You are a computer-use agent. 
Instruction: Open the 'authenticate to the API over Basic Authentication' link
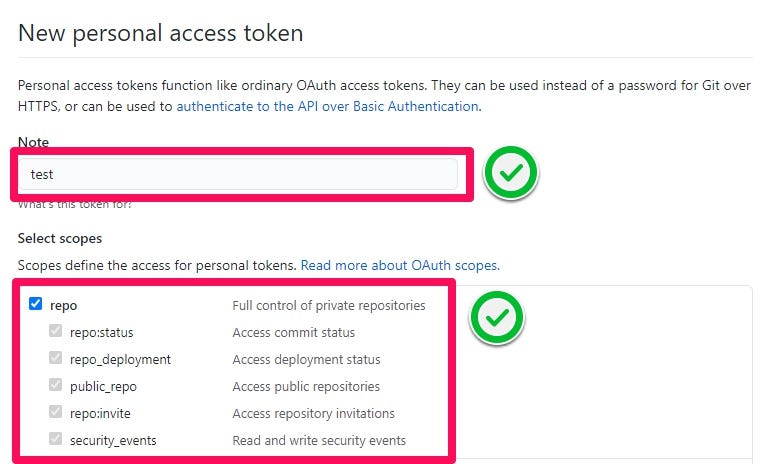click(x=327, y=106)
